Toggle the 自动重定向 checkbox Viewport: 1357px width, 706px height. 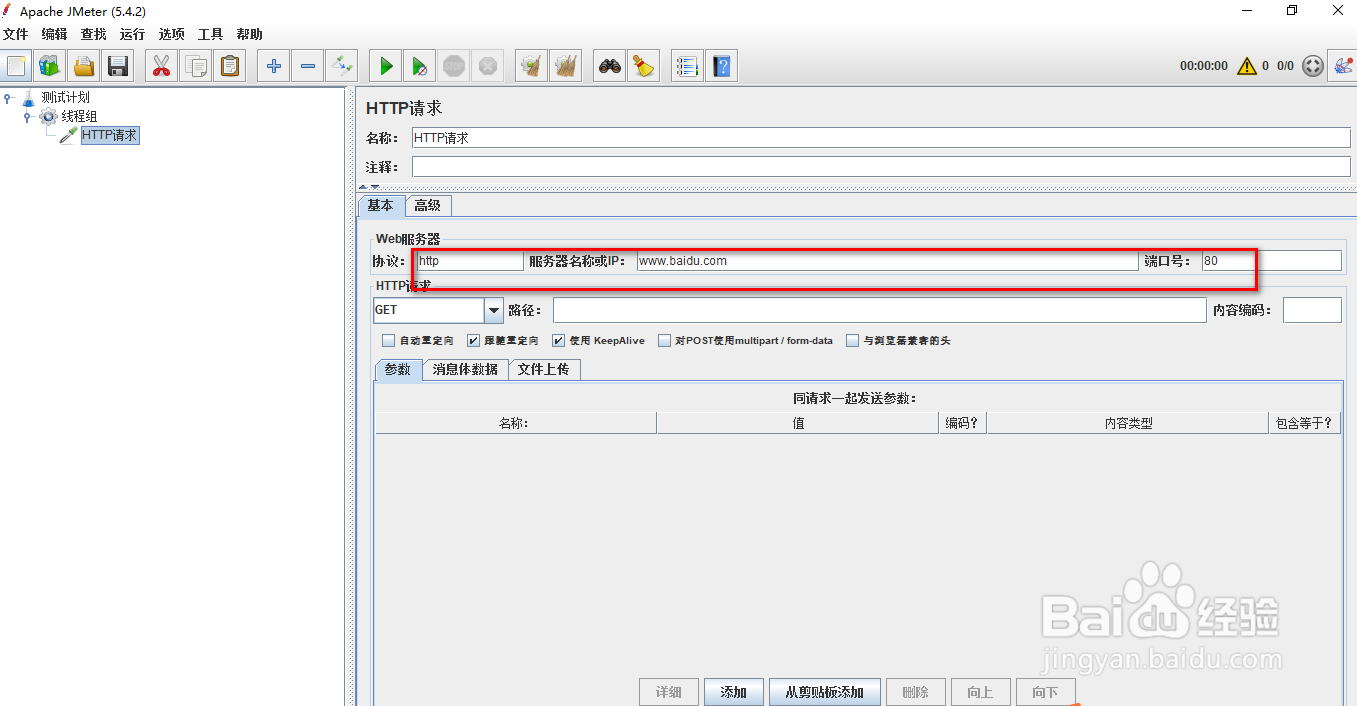(x=388, y=340)
